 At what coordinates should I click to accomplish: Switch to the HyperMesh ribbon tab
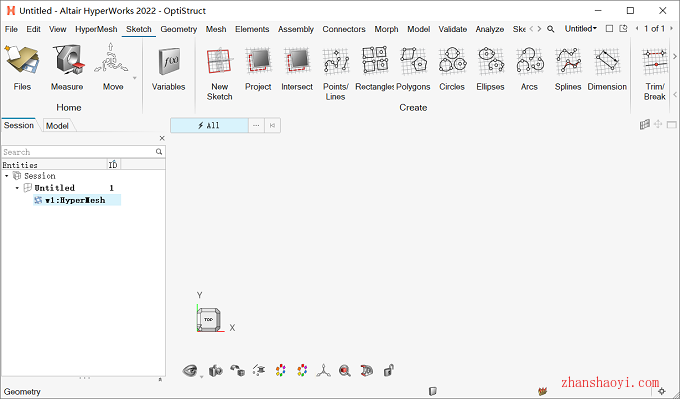tap(96, 29)
